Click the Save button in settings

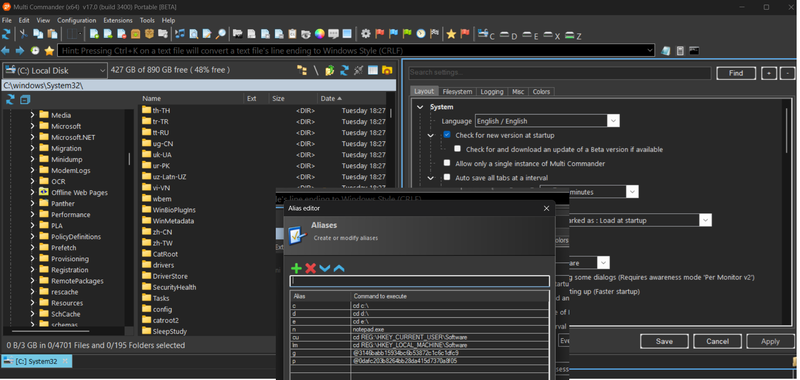(664, 341)
